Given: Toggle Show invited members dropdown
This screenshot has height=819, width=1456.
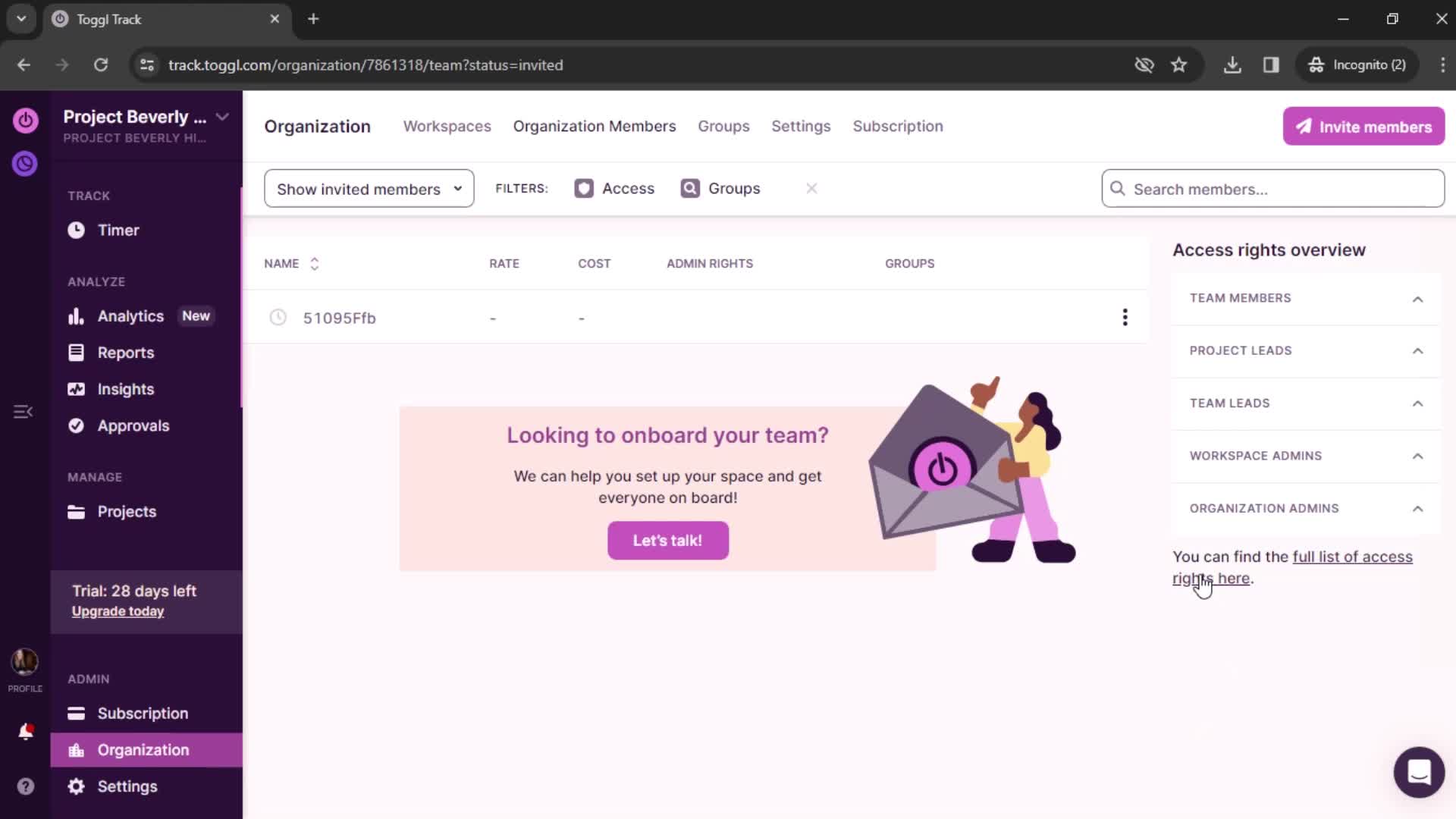Looking at the screenshot, I should click(368, 188).
